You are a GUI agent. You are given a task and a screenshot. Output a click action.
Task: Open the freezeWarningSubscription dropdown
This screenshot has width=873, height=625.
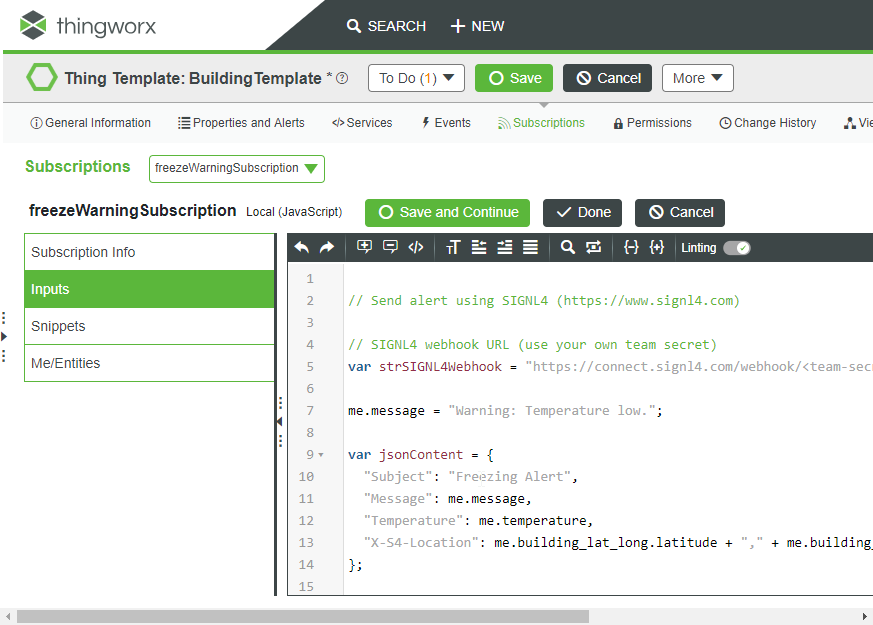point(237,169)
